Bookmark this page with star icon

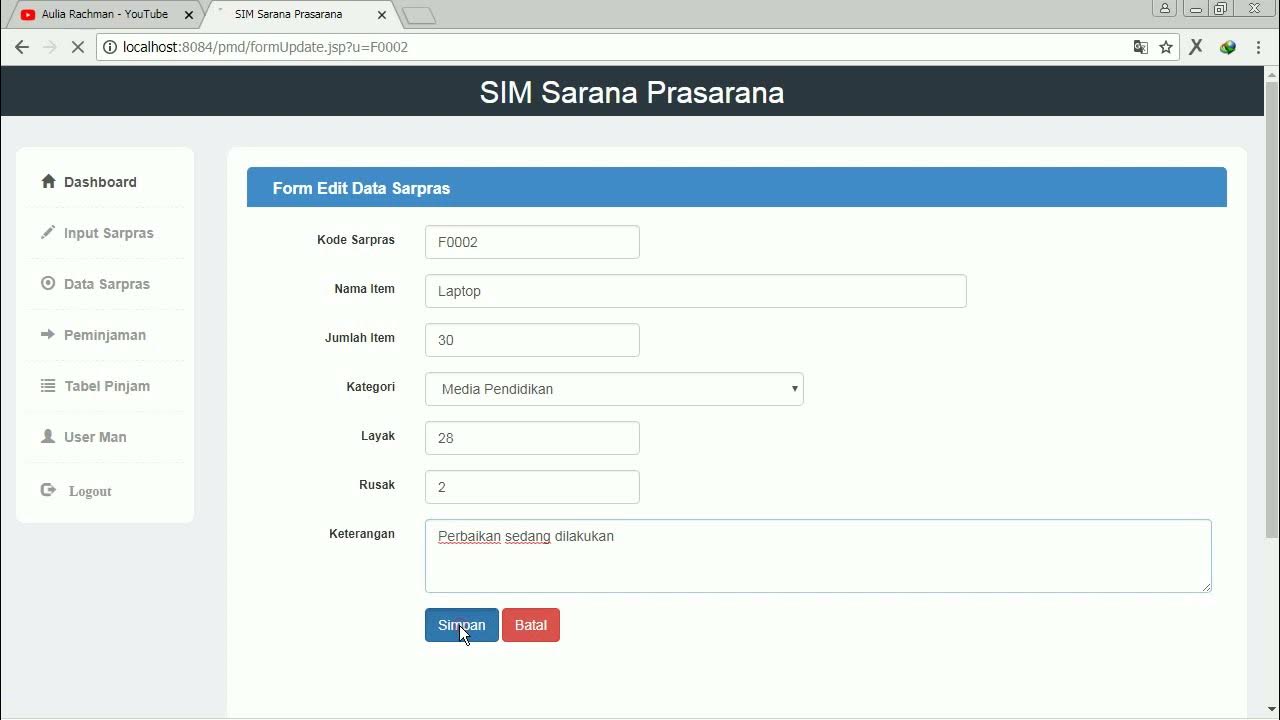pyautogui.click(x=1166, y=47)
